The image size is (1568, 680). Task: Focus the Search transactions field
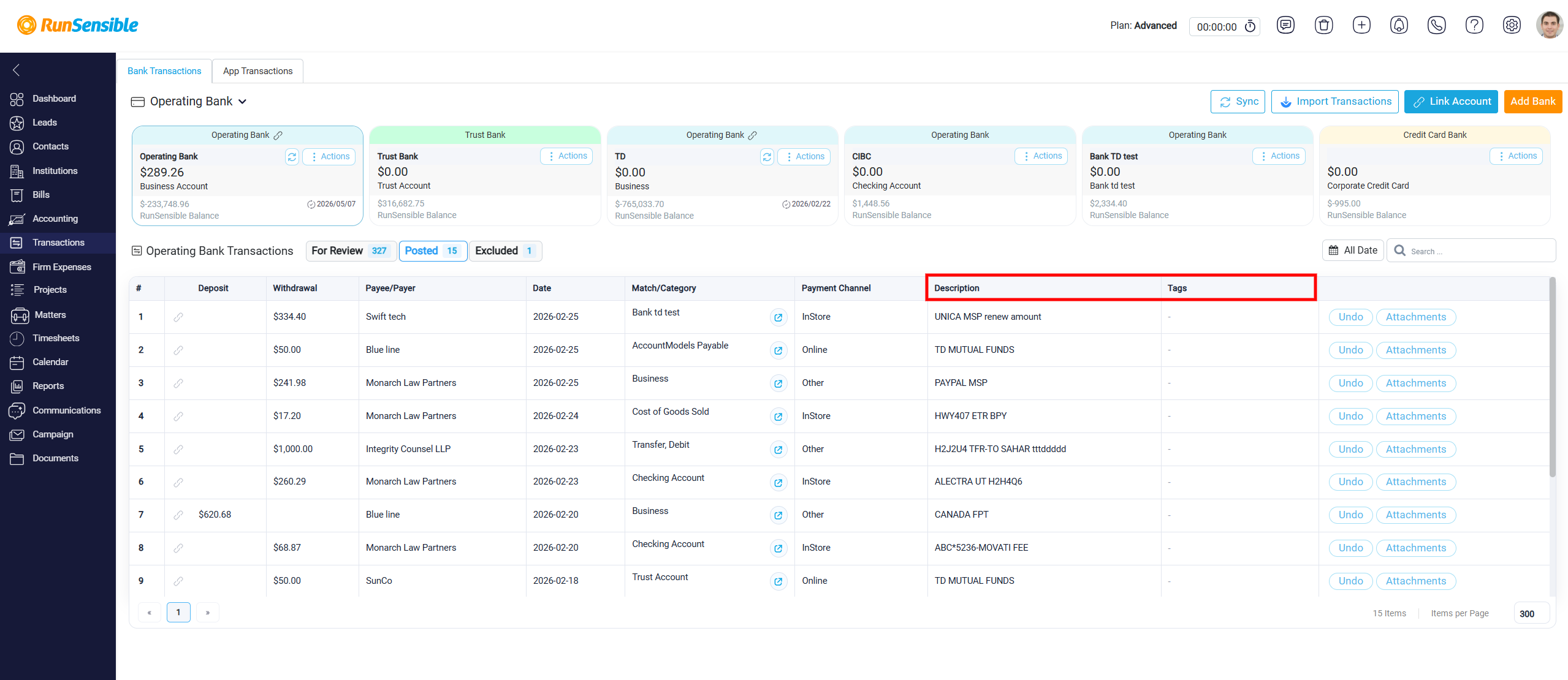[1471, 251]
